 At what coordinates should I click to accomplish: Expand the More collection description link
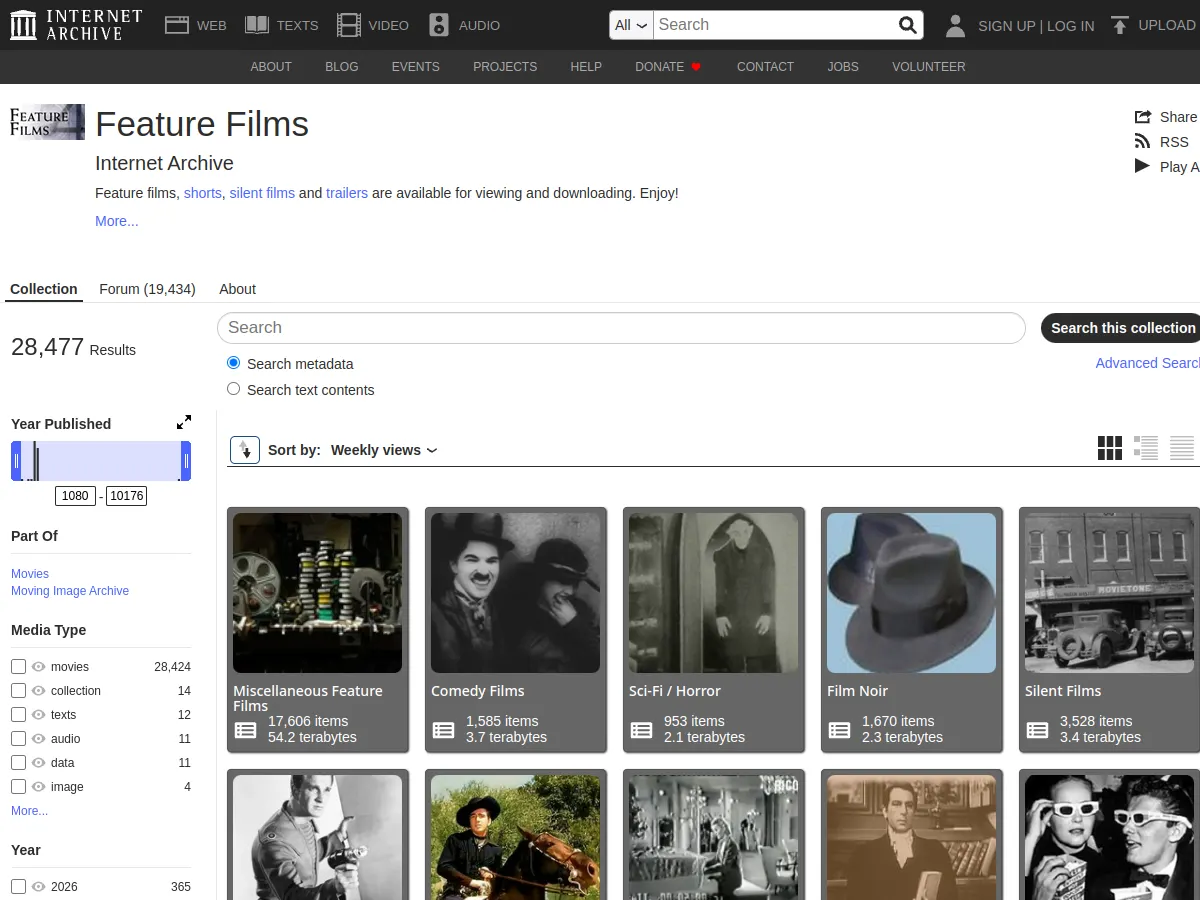pyautogui.click(x=117, y=221)
